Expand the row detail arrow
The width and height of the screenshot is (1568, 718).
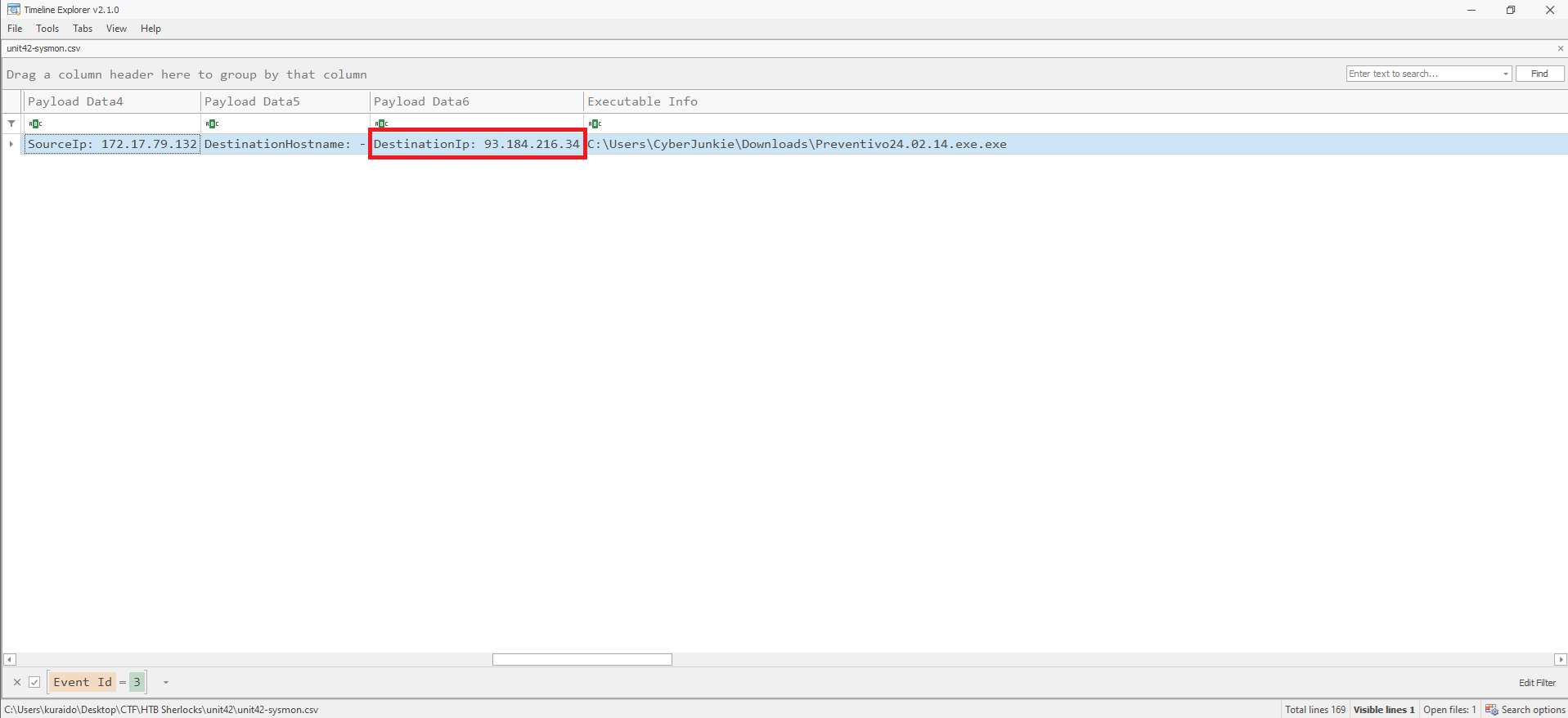pos(11,144)
